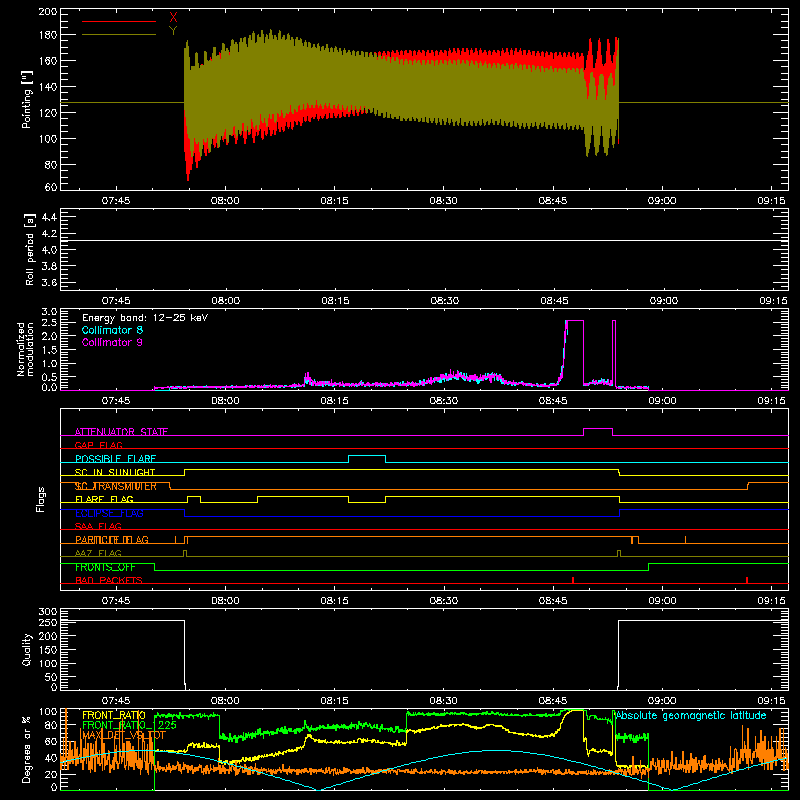Click the 07:45 tick label under Pointing plot
The width and height of the screenshot is (800, 800).
pos(116,201)
